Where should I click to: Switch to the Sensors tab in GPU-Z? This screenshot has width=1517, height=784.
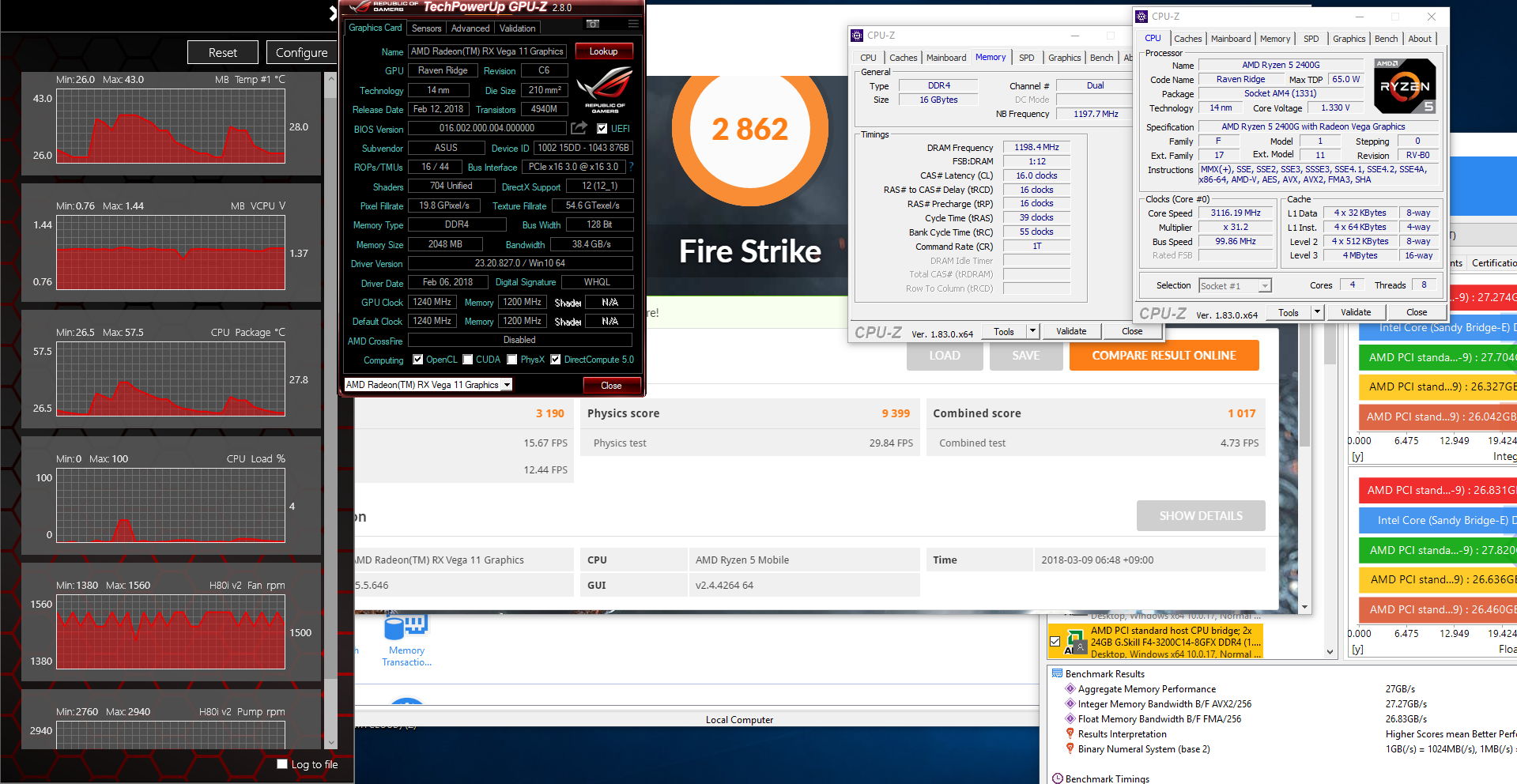pyautogui.click(x=427, y=28)
